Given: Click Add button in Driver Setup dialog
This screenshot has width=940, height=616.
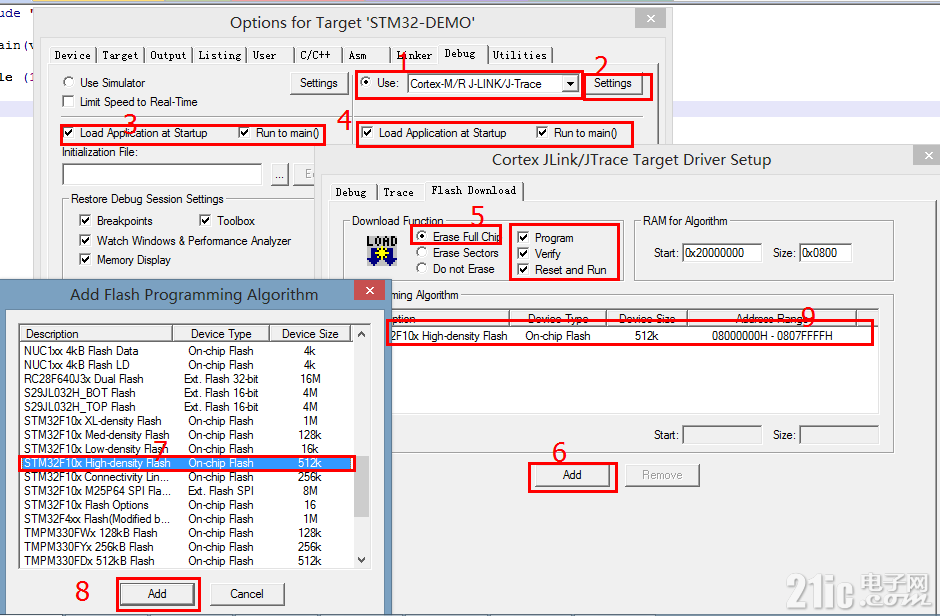Looking at the screenshot, I should click(x=572, y=475).
